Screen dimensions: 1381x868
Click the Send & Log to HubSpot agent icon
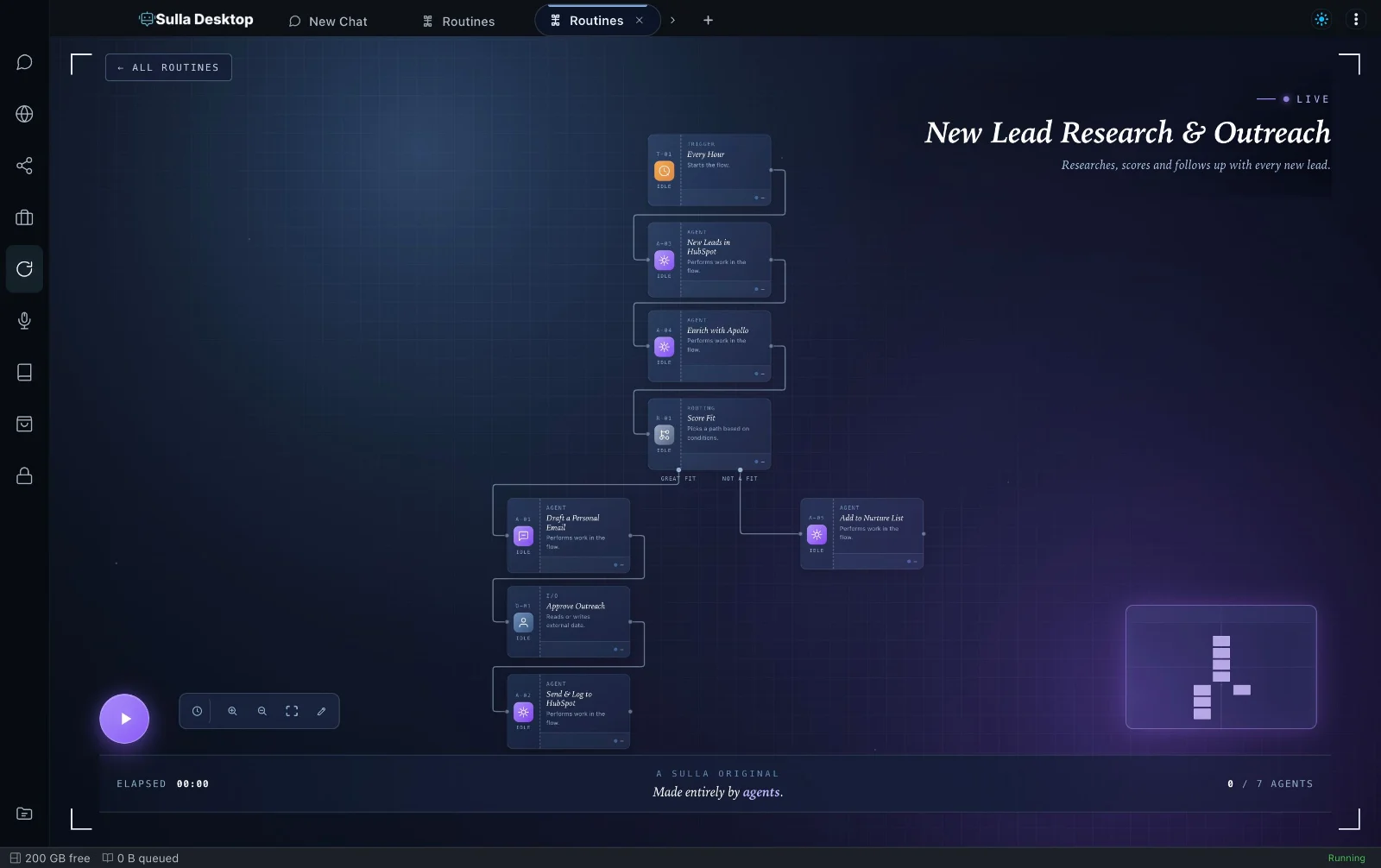pos(523,712)
